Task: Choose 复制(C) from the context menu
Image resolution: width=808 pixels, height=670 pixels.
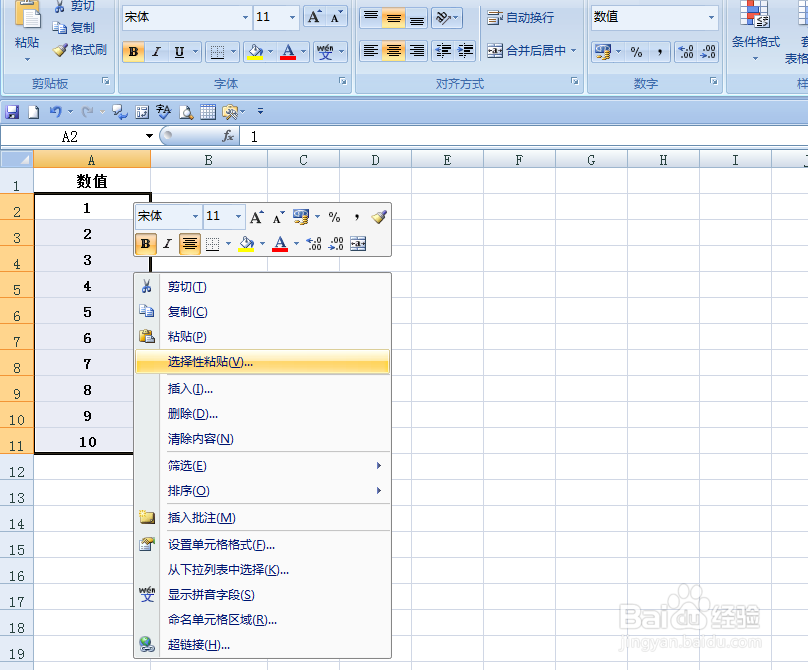Action: coord(262,312)
